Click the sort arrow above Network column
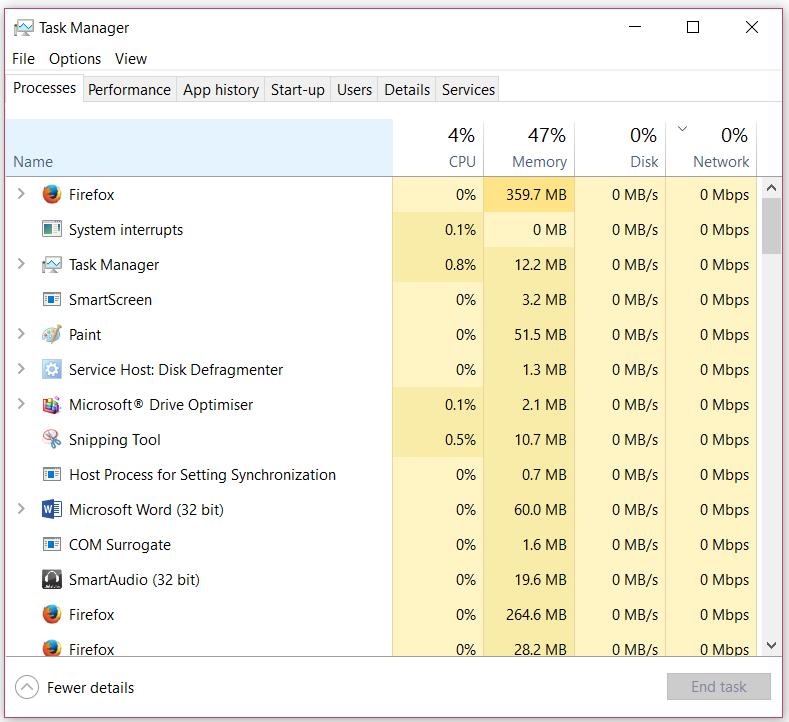The height and width of the screenshot is (722, 789). pos(682,129)
